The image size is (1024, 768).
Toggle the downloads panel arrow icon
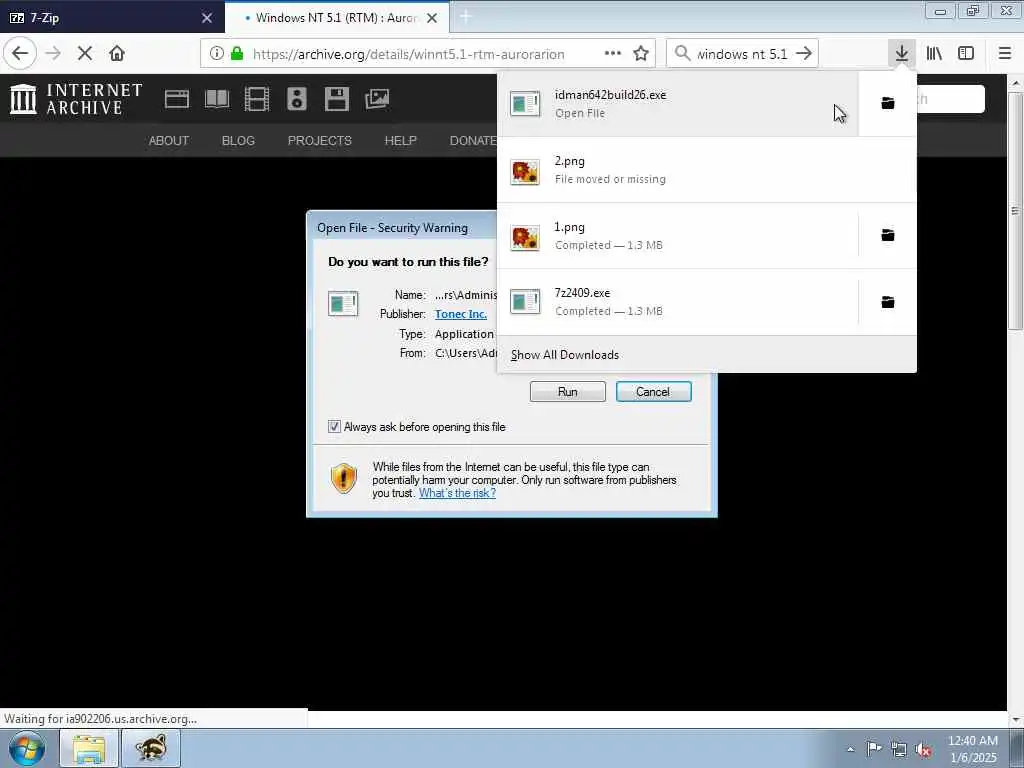902,54
